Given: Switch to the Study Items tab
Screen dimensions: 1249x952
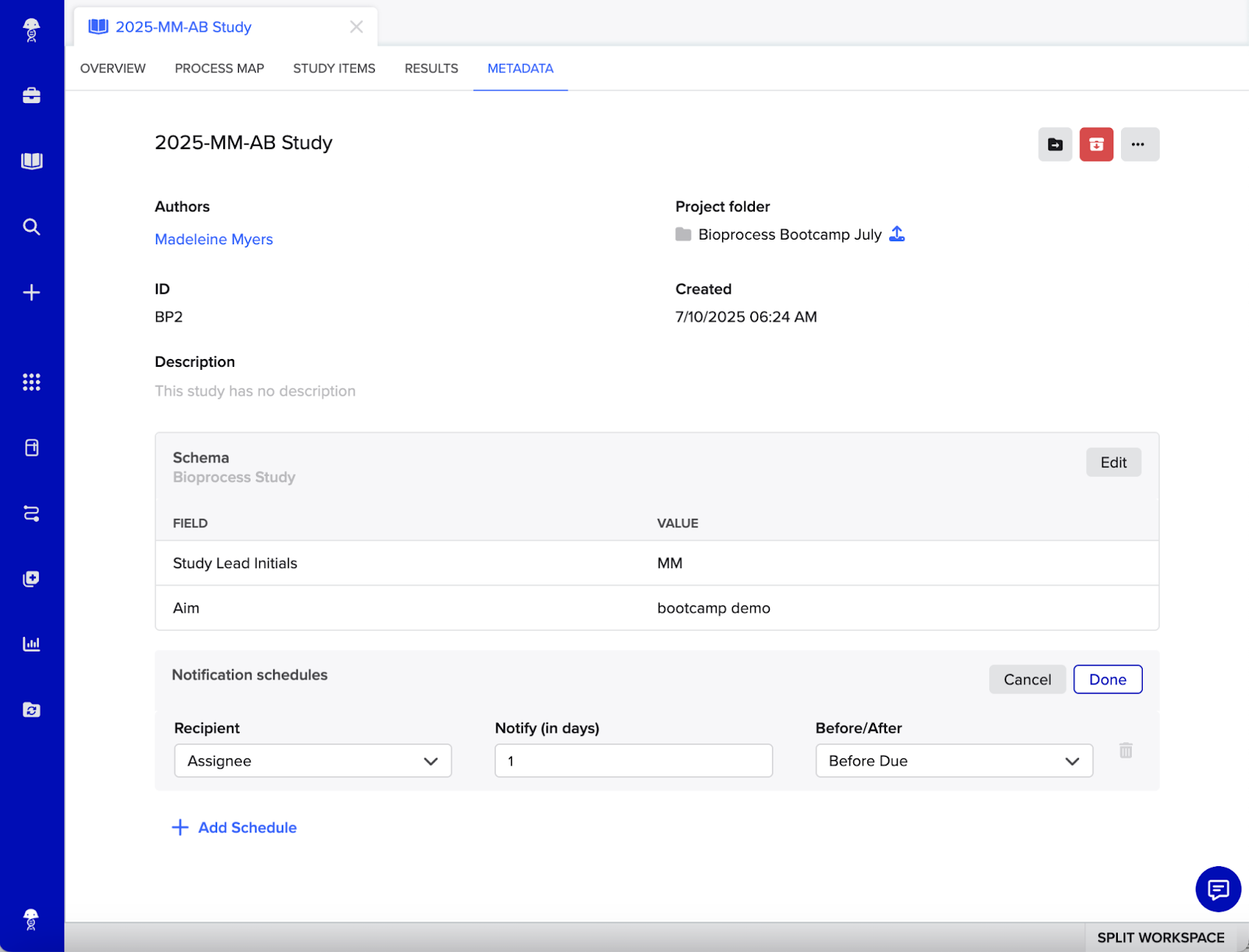Looking at the screenshot, I should pos(334,69).
